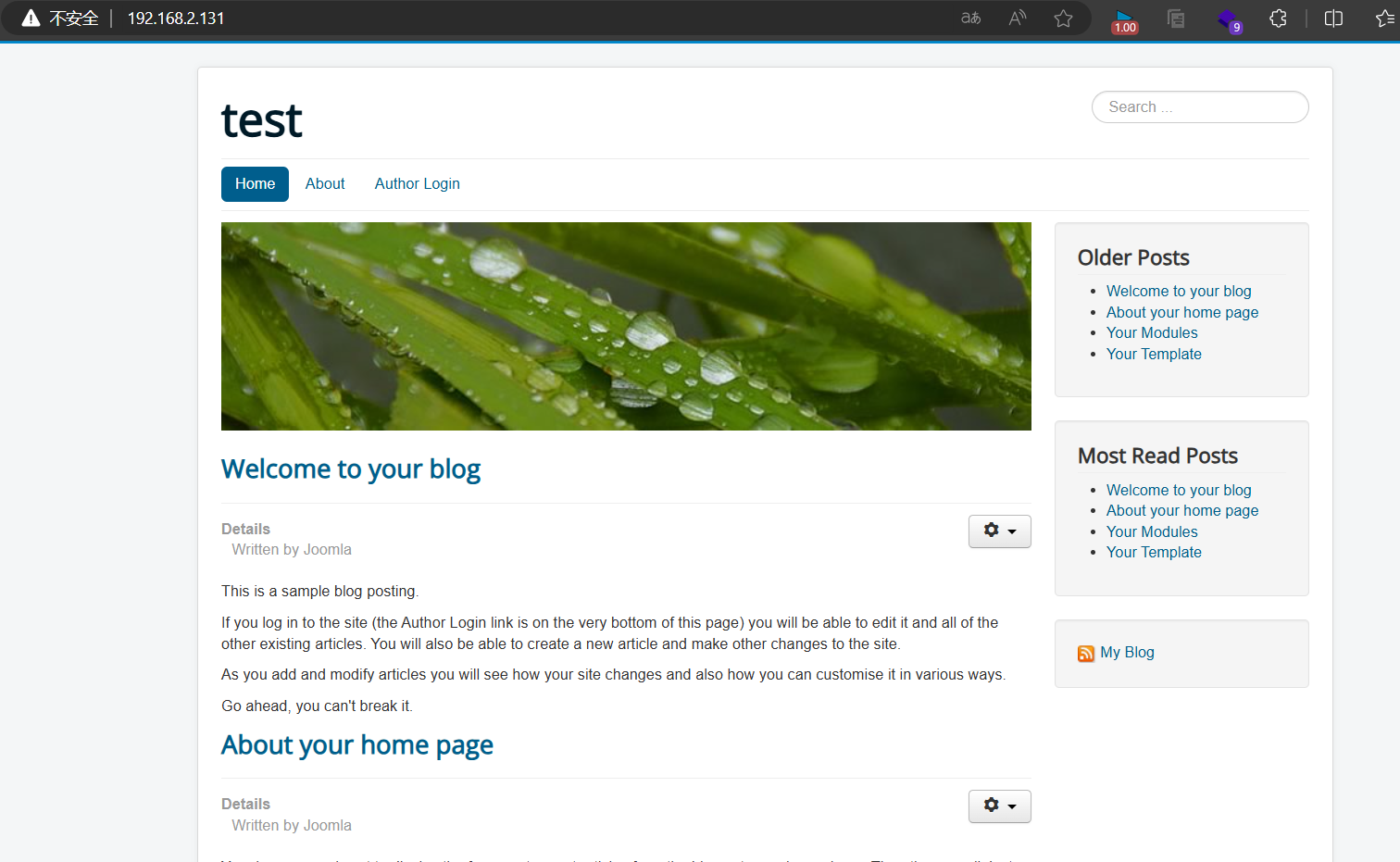This screenshot has height=862, width=1400.
Task: Toggle the split screen icon
Action: (1333, 18)
